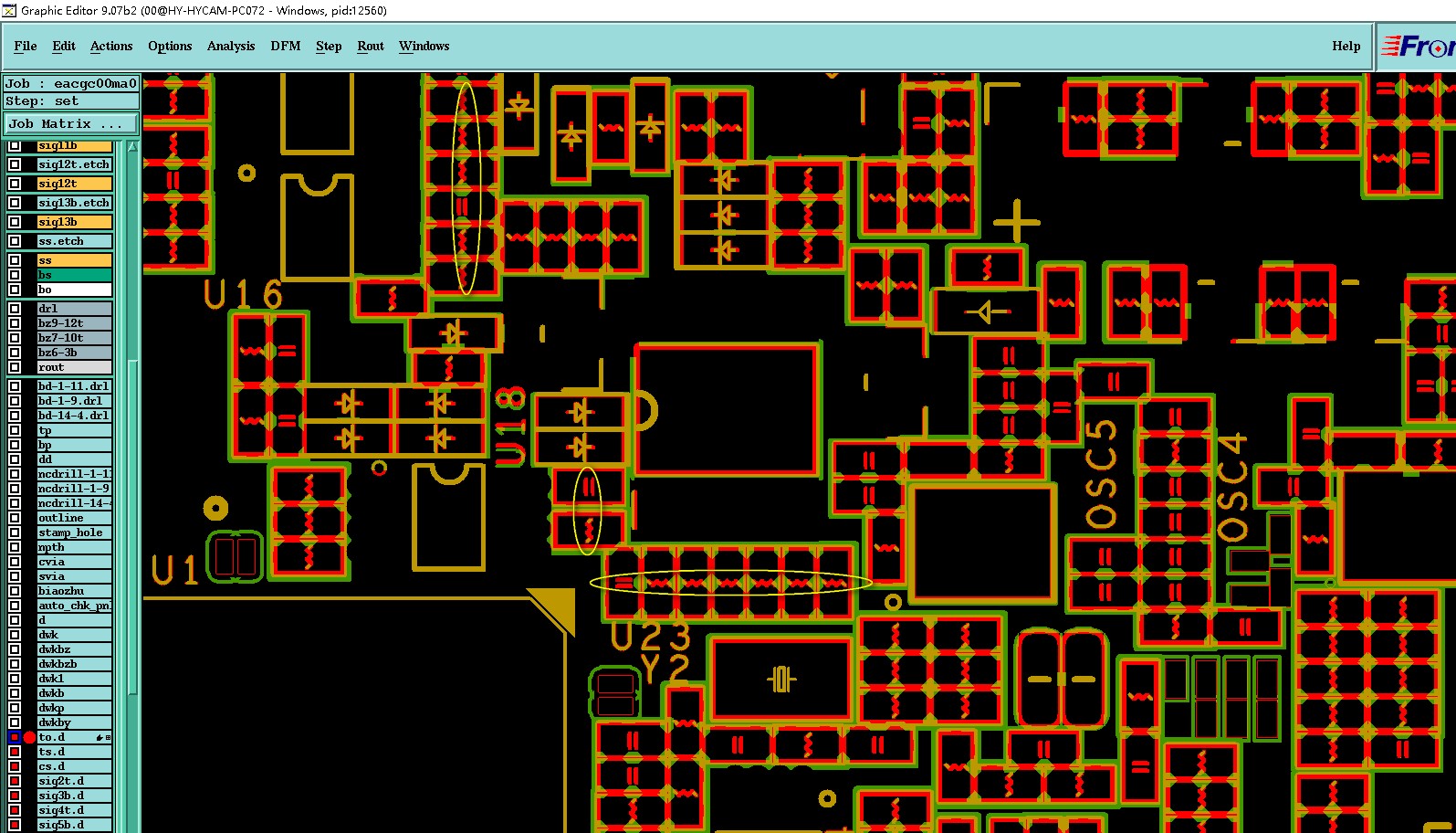This screenshot has width=1456, height=833.
Task: Click the Graphic Editor window title icon
Action: 9,10
